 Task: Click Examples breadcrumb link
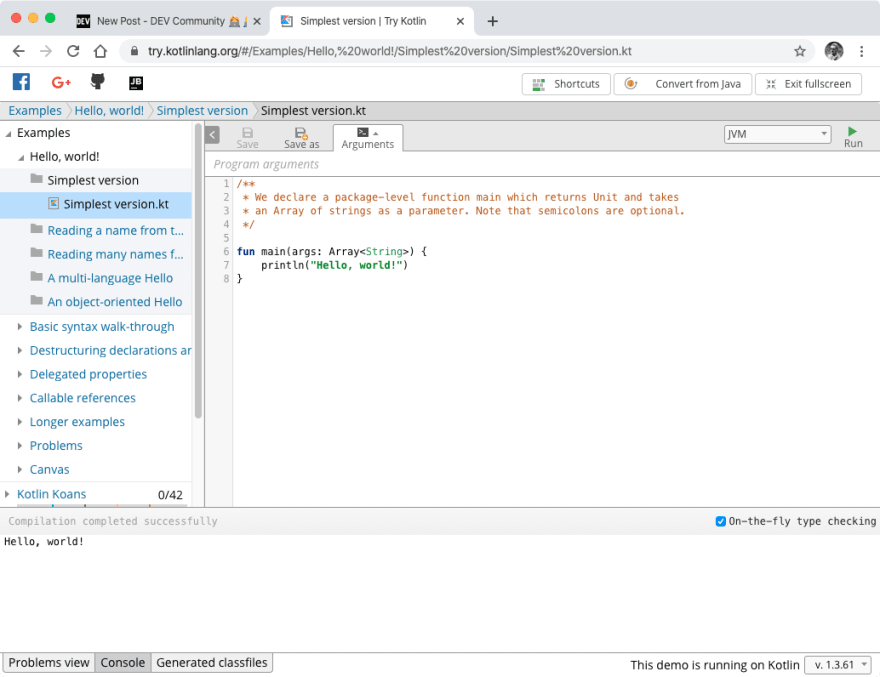[35, 111]
